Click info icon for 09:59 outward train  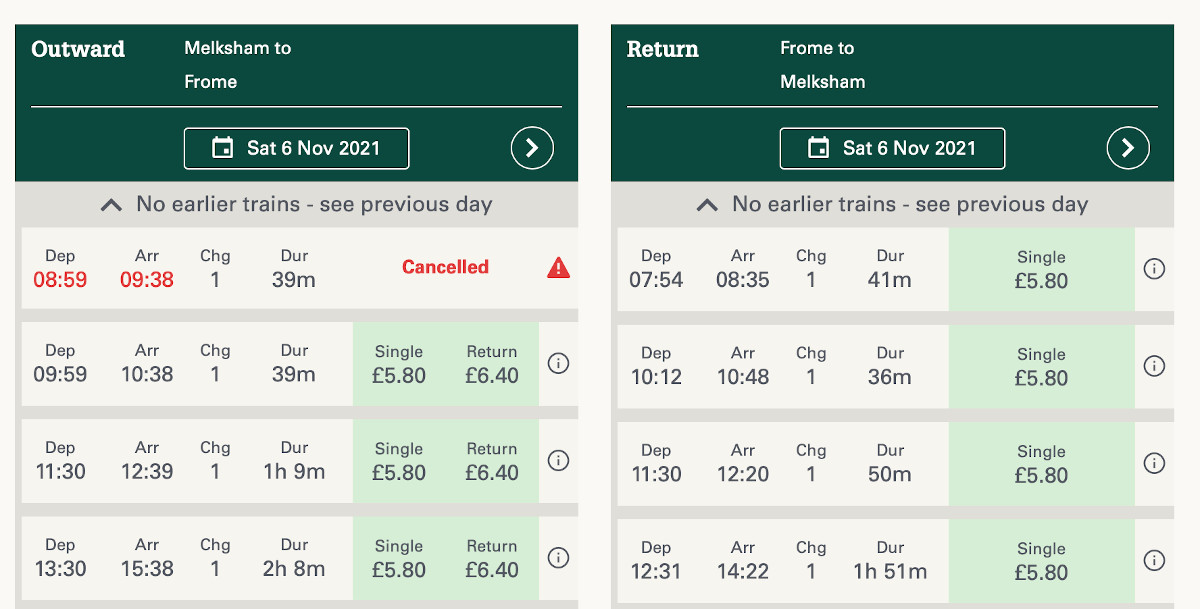click(x=559, y=364)
